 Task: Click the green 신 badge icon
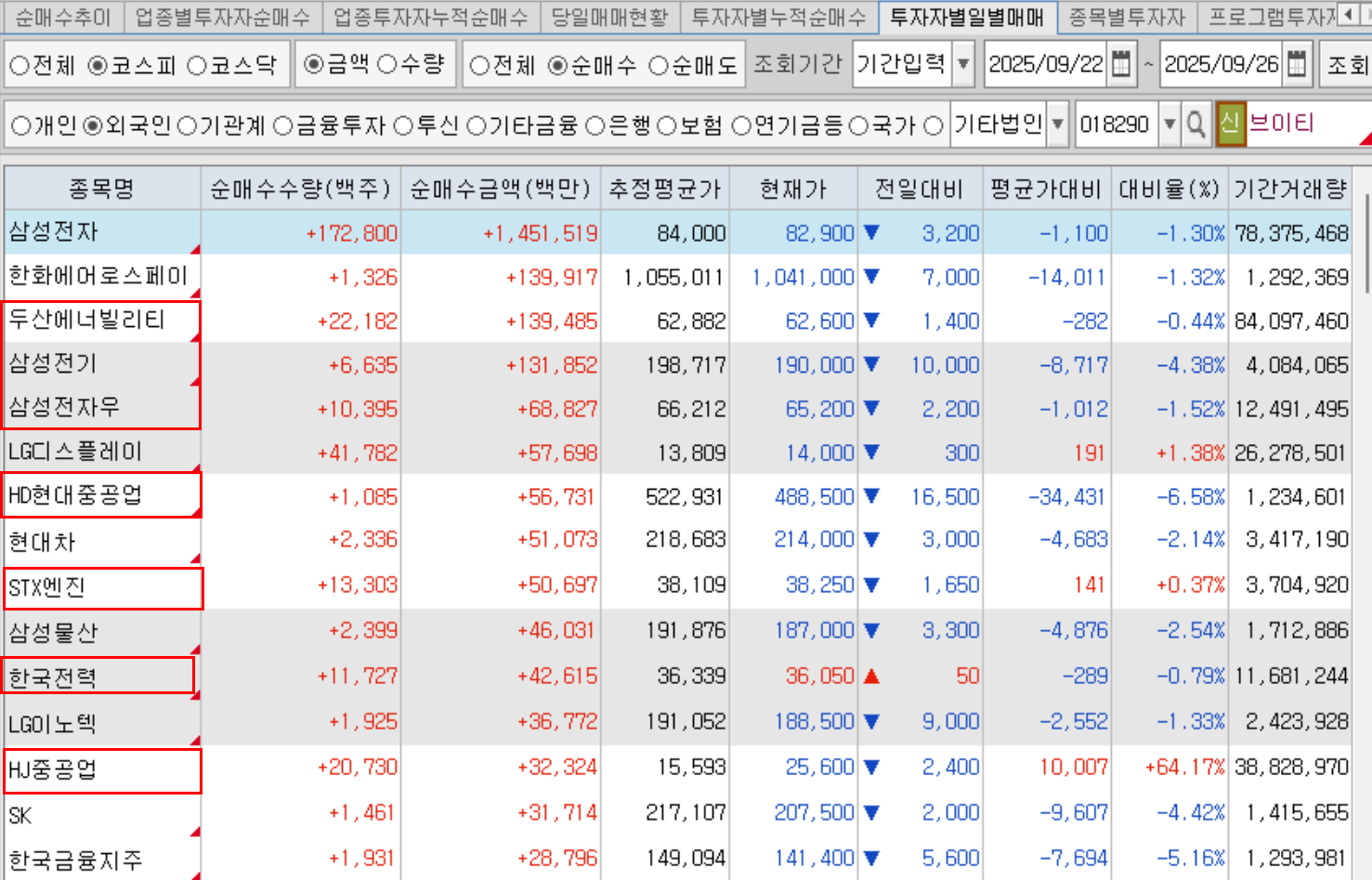(x=1230, y=125)
